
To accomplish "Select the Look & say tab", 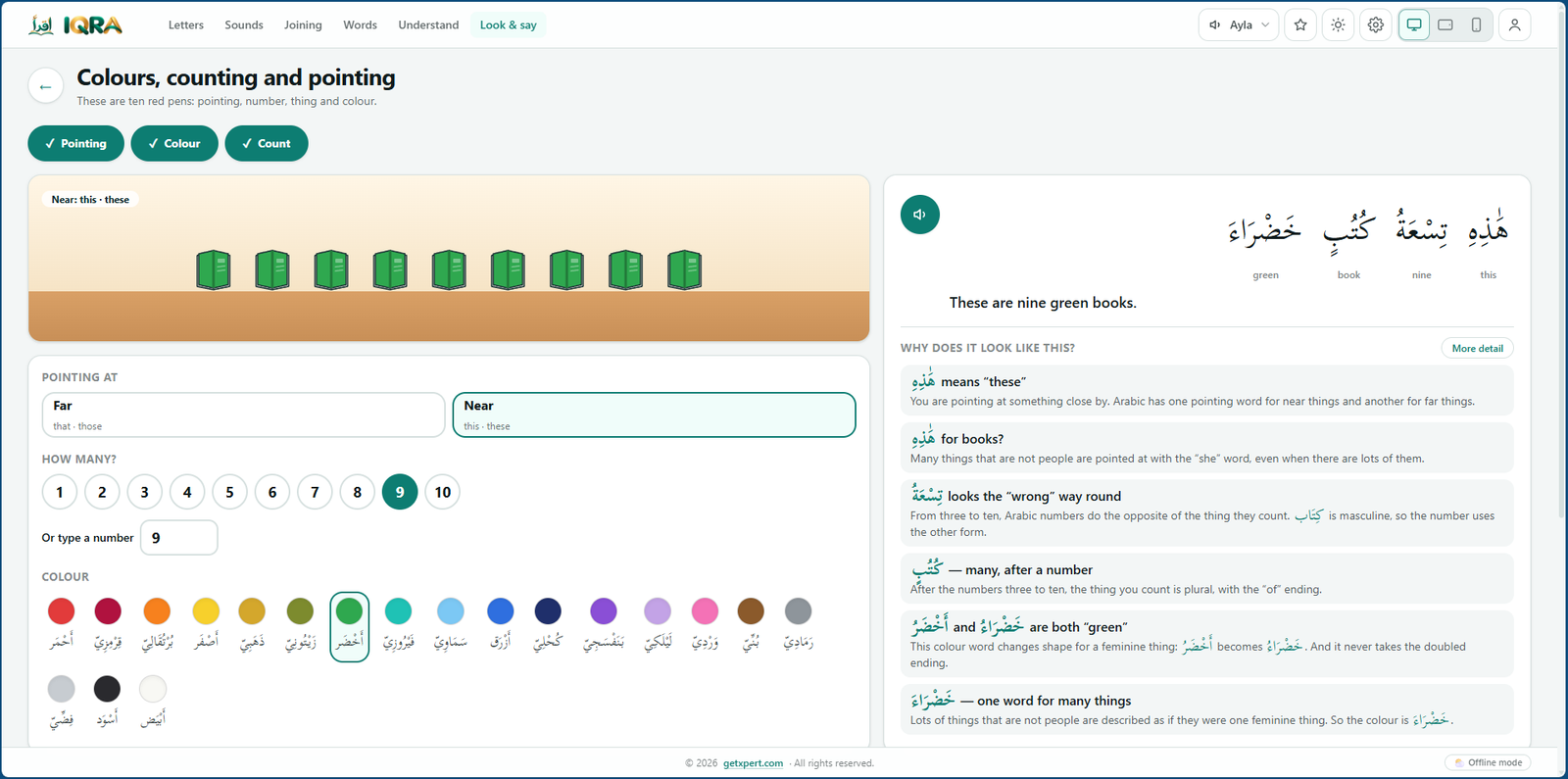I will click(x=509, y=25).
